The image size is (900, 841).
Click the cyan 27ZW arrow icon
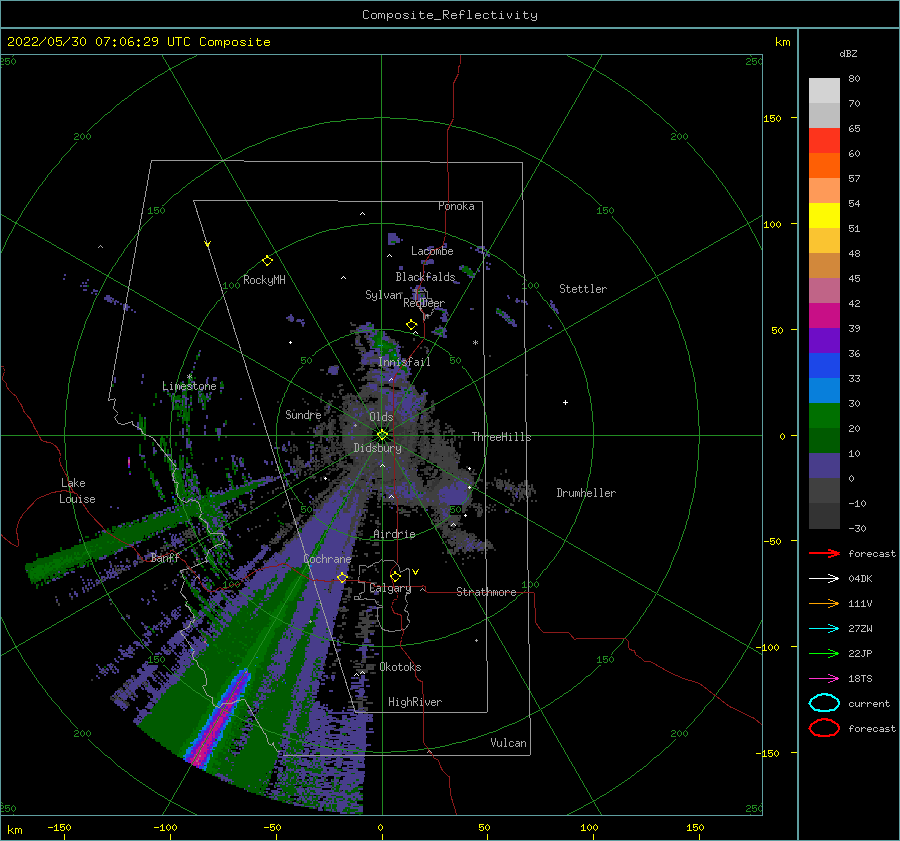824,629
